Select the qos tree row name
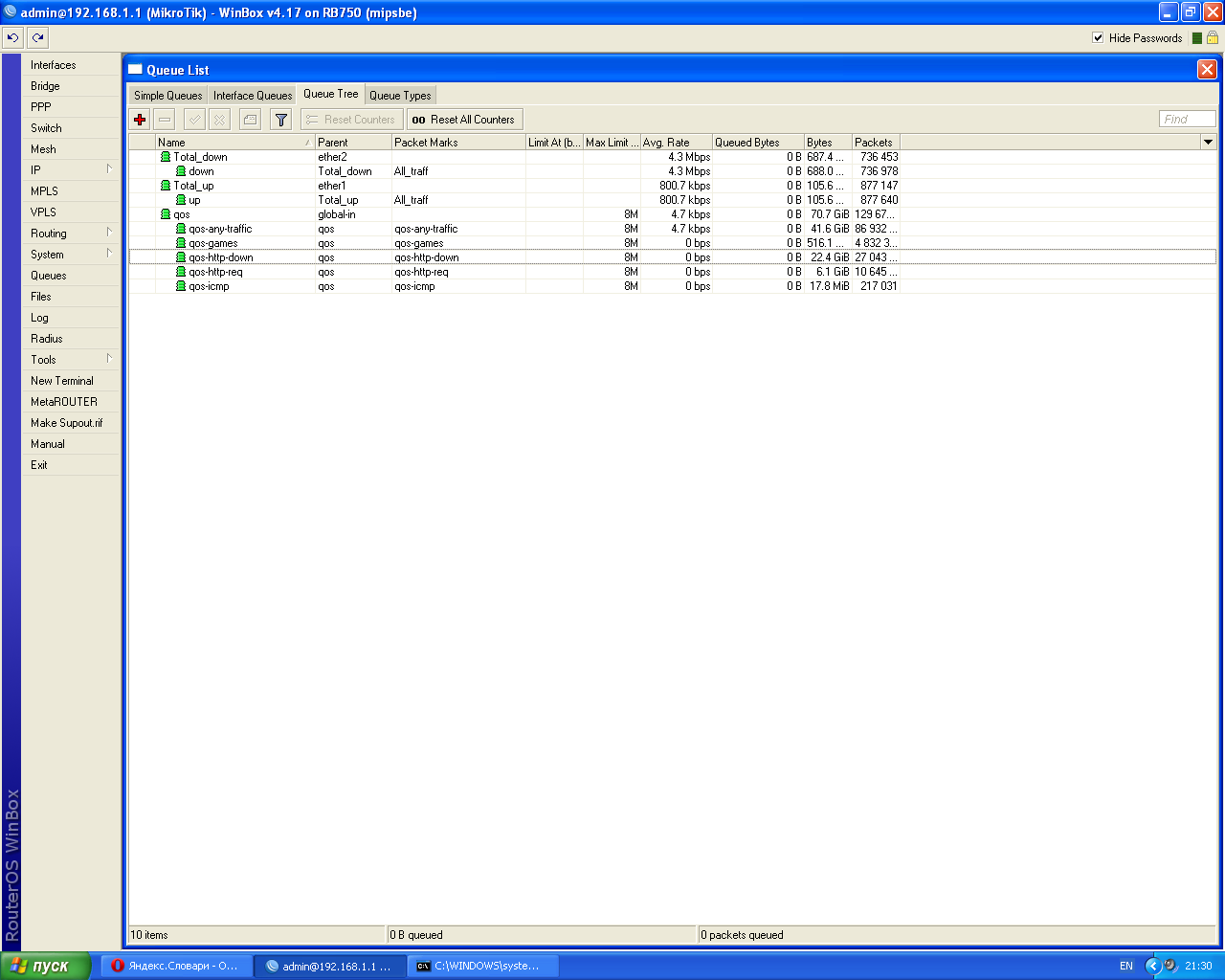1225x980 pixels. [x=182, y=214]
